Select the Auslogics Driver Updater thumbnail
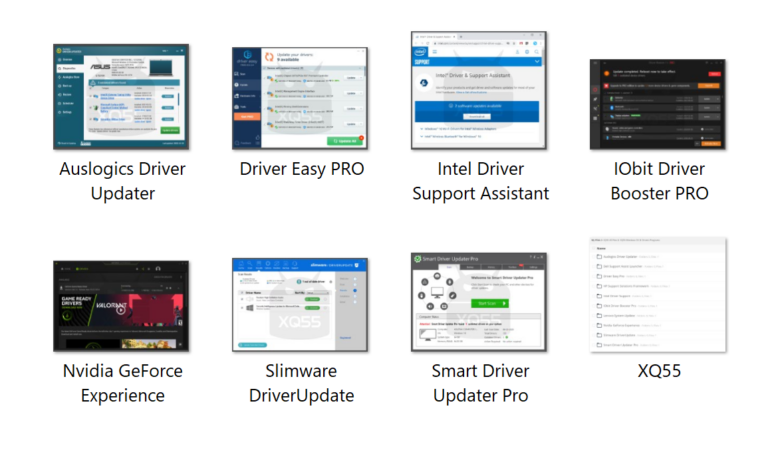Screen dimensions: 780x470 point(120,98)
